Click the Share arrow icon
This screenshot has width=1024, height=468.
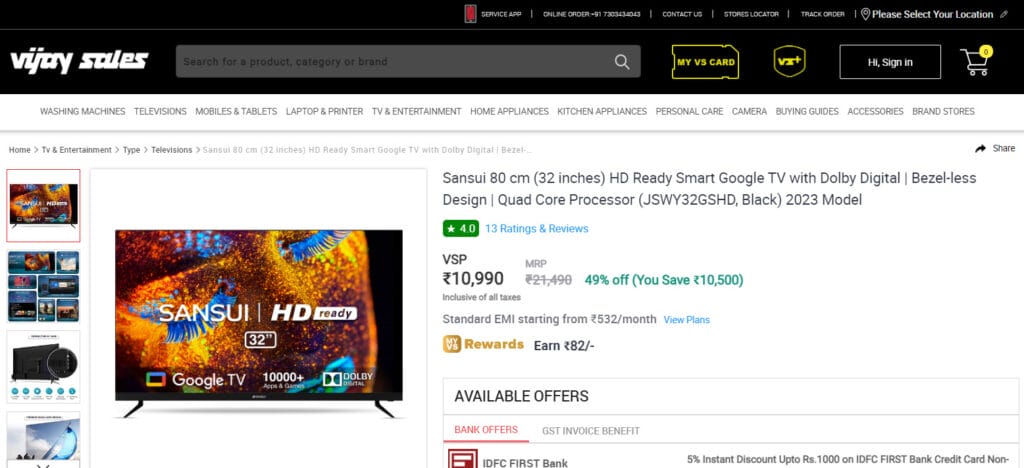(980, 149)
